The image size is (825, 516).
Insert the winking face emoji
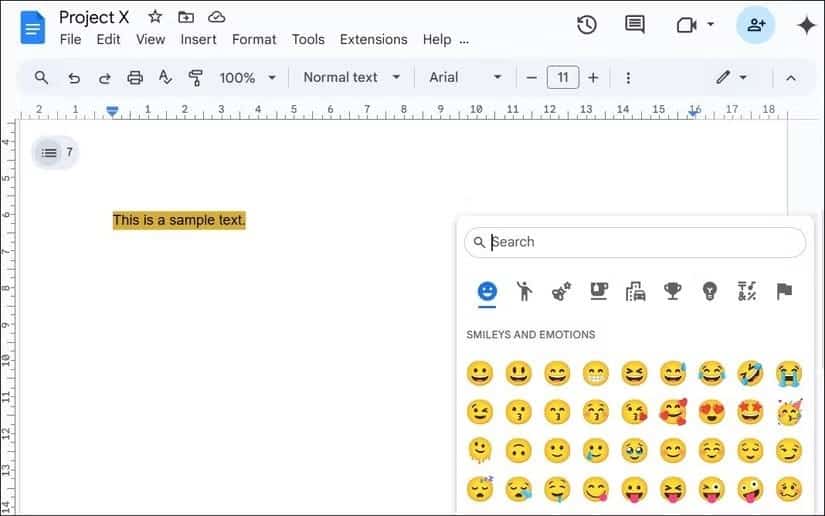(x=480, y=412)
